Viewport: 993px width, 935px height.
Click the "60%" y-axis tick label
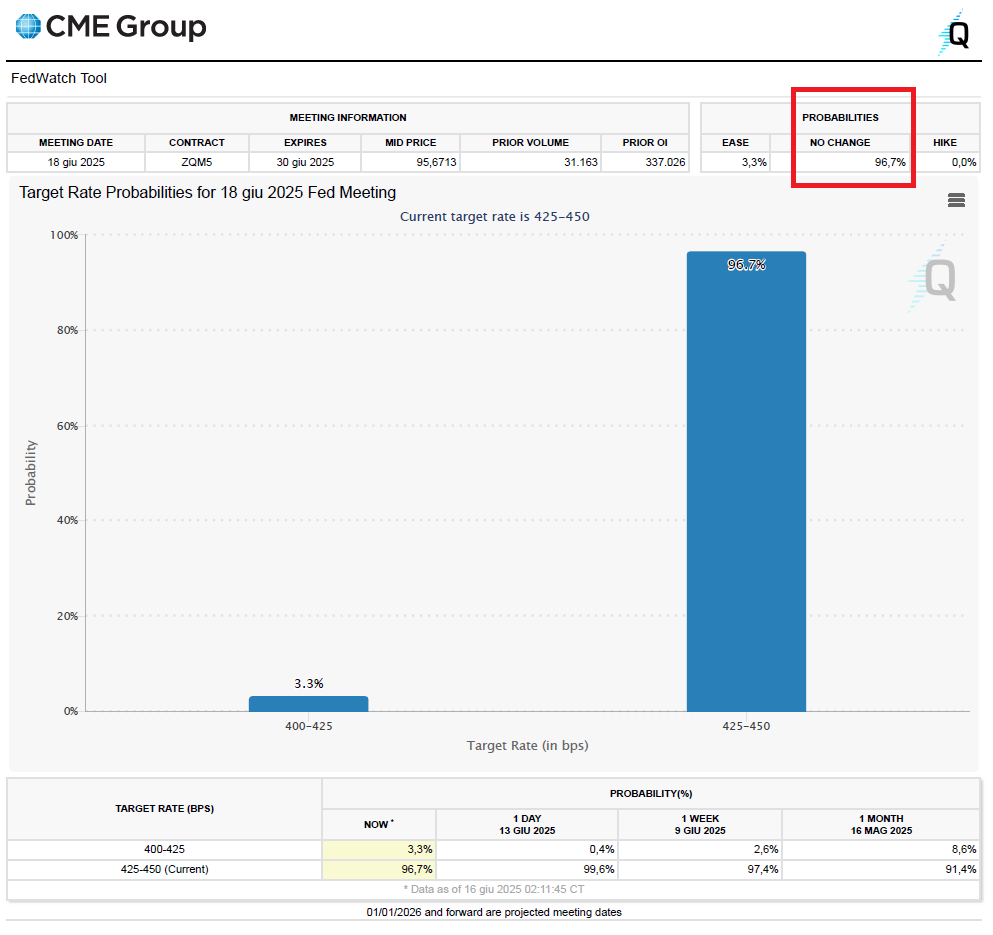click(x=67, y=426)
